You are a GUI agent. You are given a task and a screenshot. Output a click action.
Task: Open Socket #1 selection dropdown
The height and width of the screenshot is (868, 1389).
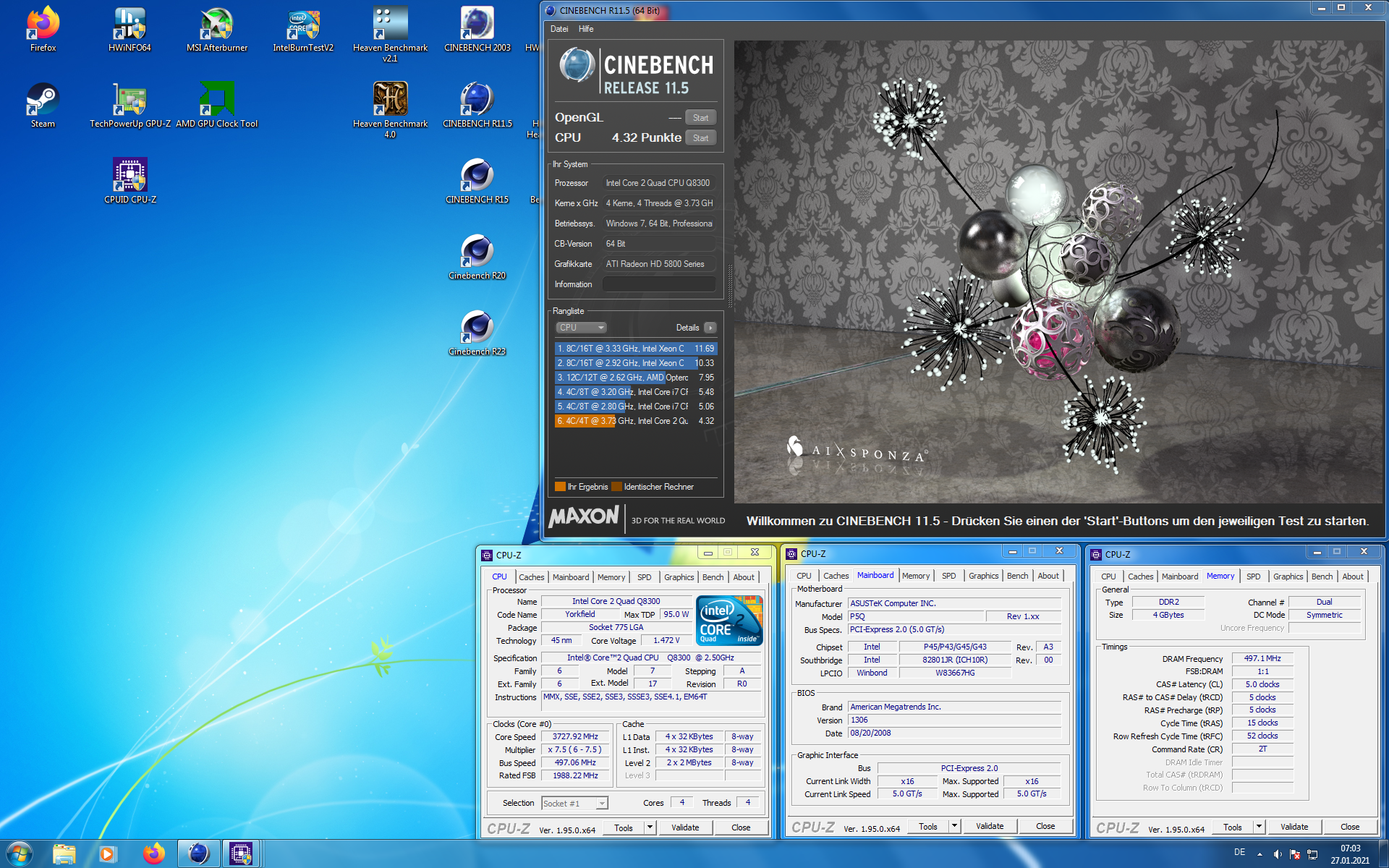point(574,804)
